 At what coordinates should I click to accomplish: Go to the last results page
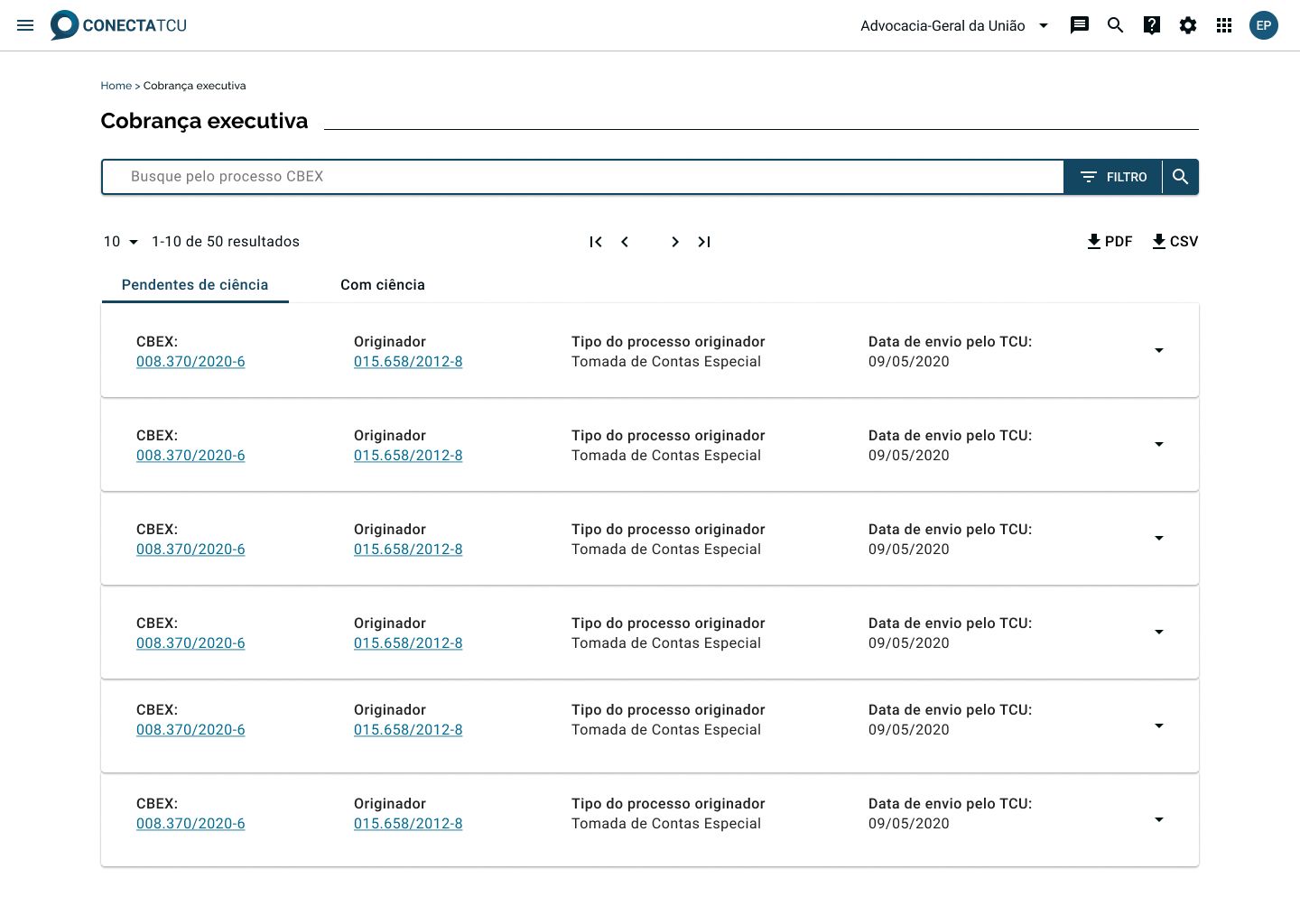point(704,242)
